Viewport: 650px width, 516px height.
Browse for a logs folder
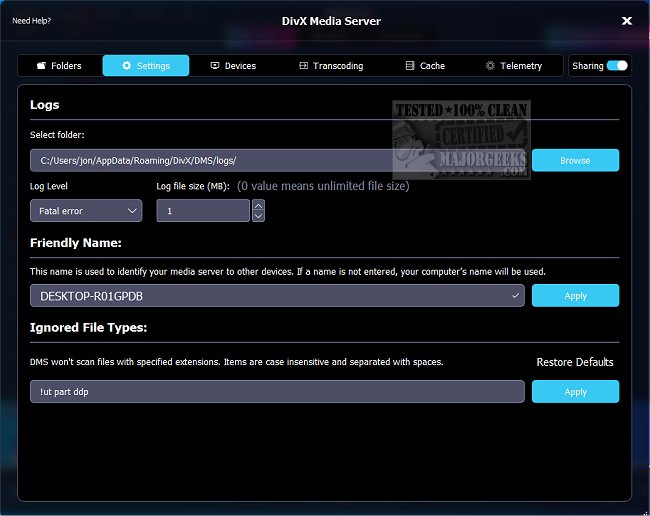[575, 160]
